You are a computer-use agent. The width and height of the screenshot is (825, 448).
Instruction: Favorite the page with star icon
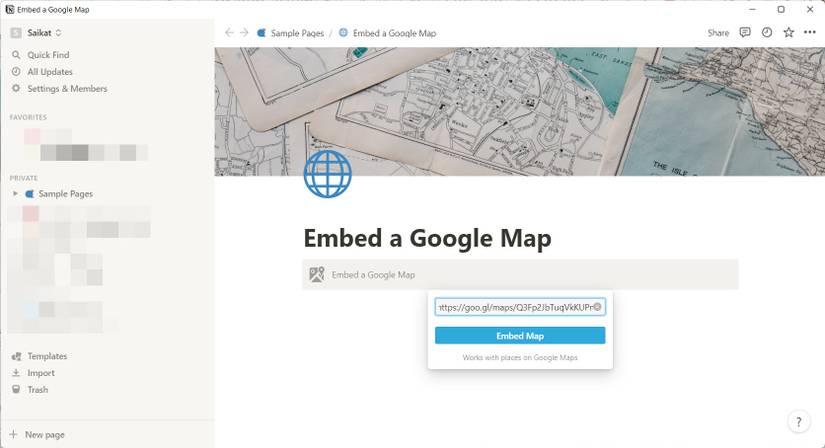pyautogui.click(x=788, y=33)
